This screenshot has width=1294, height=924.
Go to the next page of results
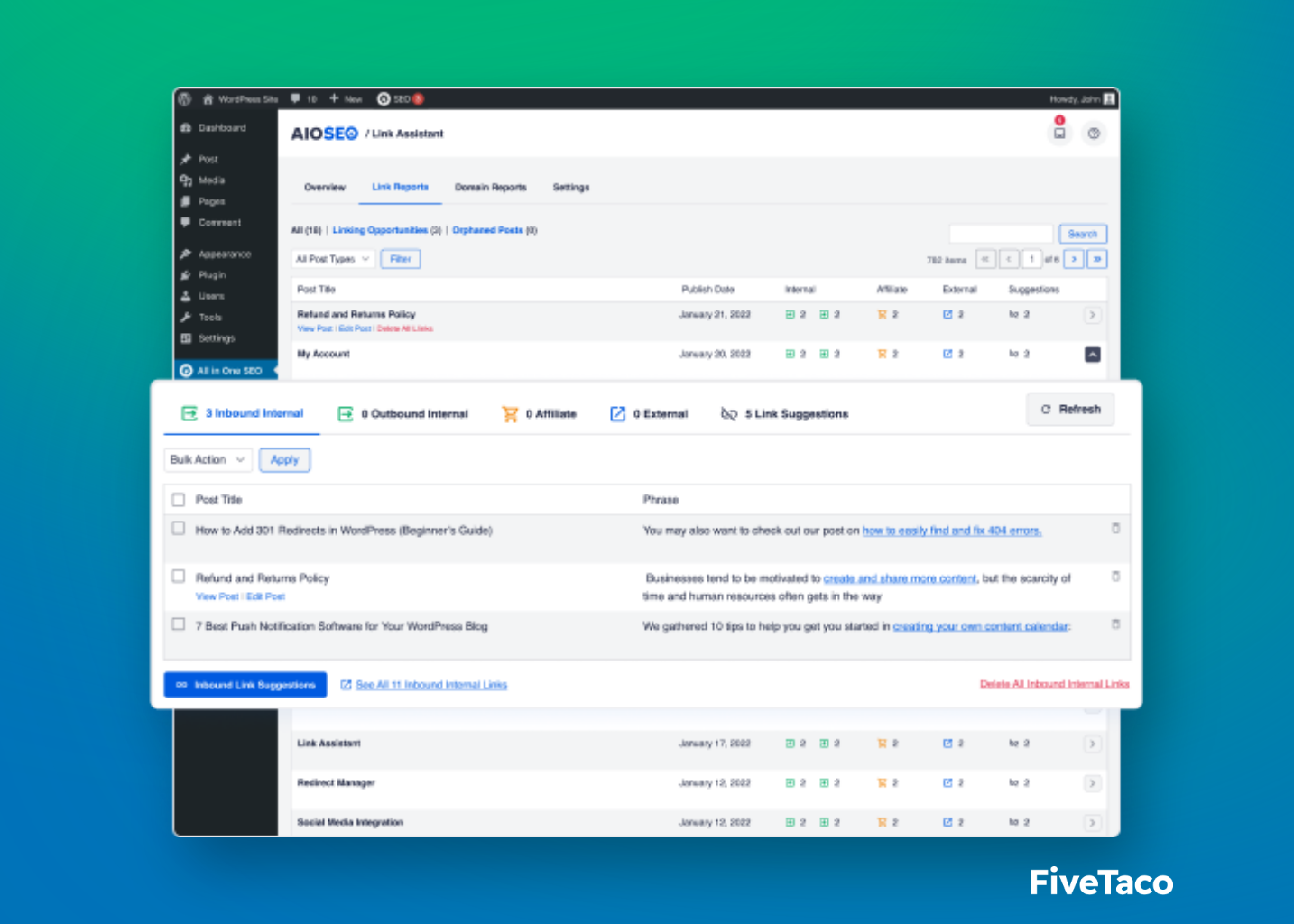click(1074, 259)
